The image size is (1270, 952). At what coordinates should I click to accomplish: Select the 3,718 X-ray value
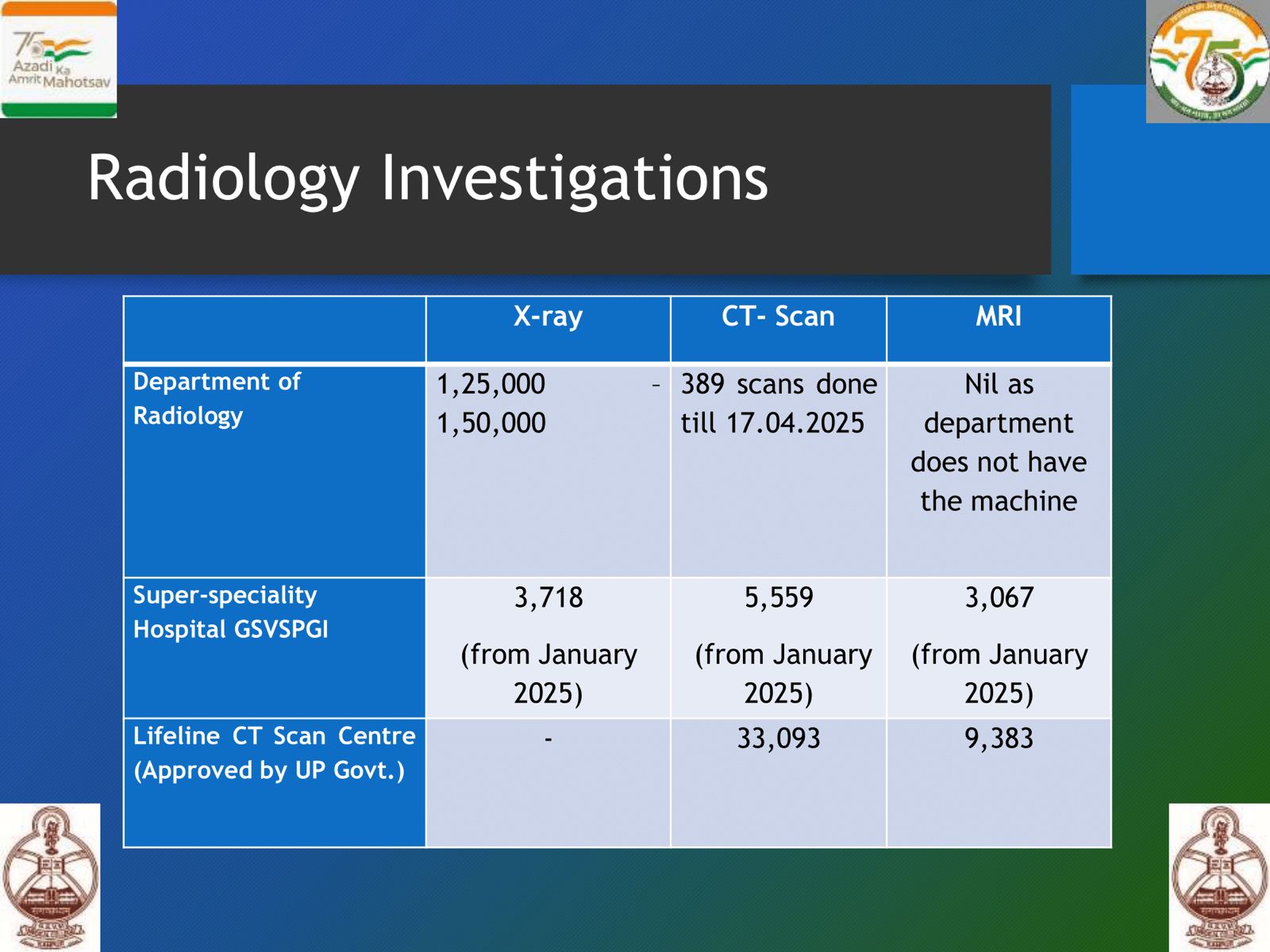point(548,597)
